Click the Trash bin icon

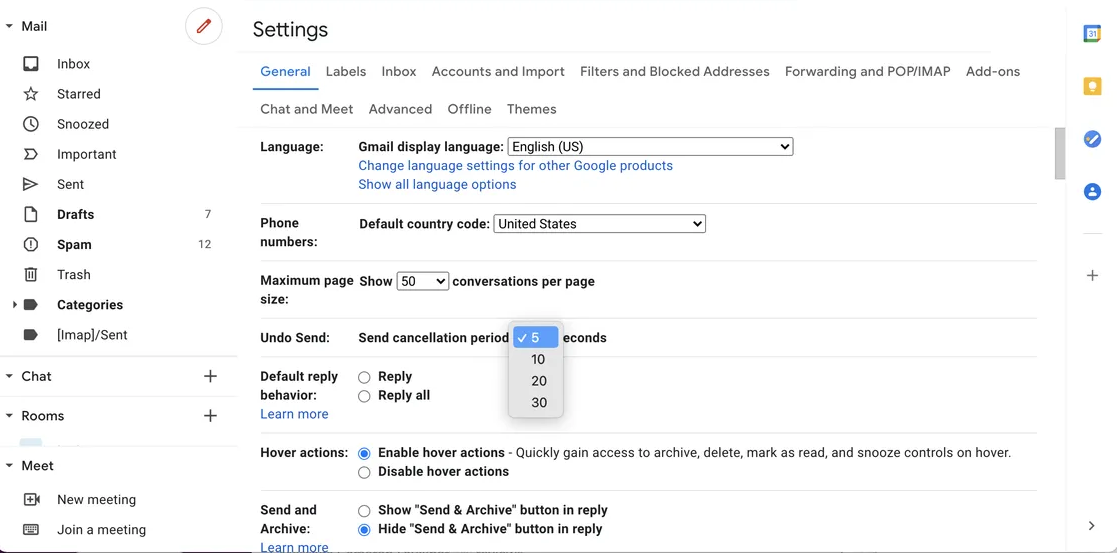point(31,274)
